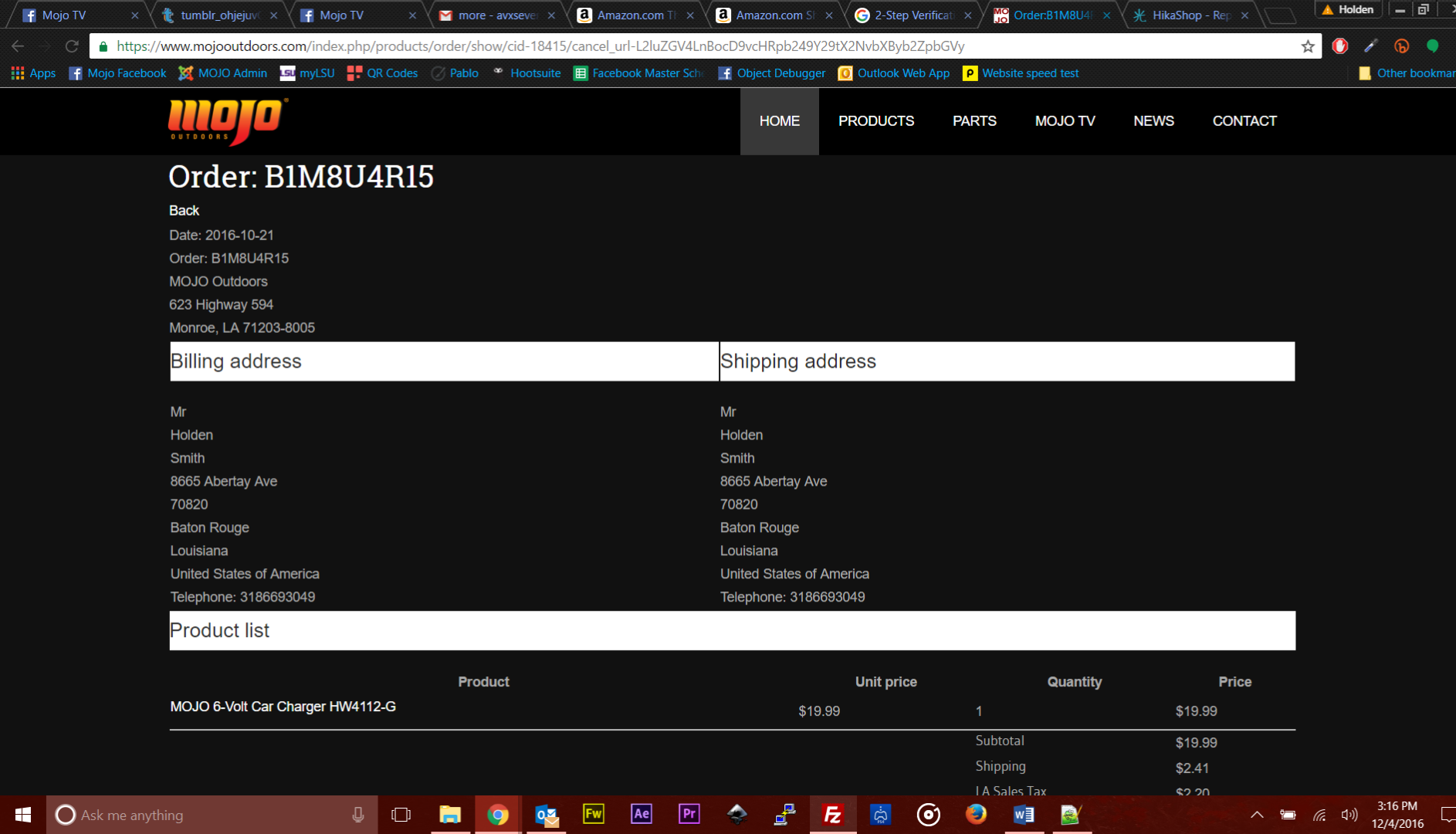Click the volume icon in system tray
The image size is (1456, 834).
point(1349,815)
